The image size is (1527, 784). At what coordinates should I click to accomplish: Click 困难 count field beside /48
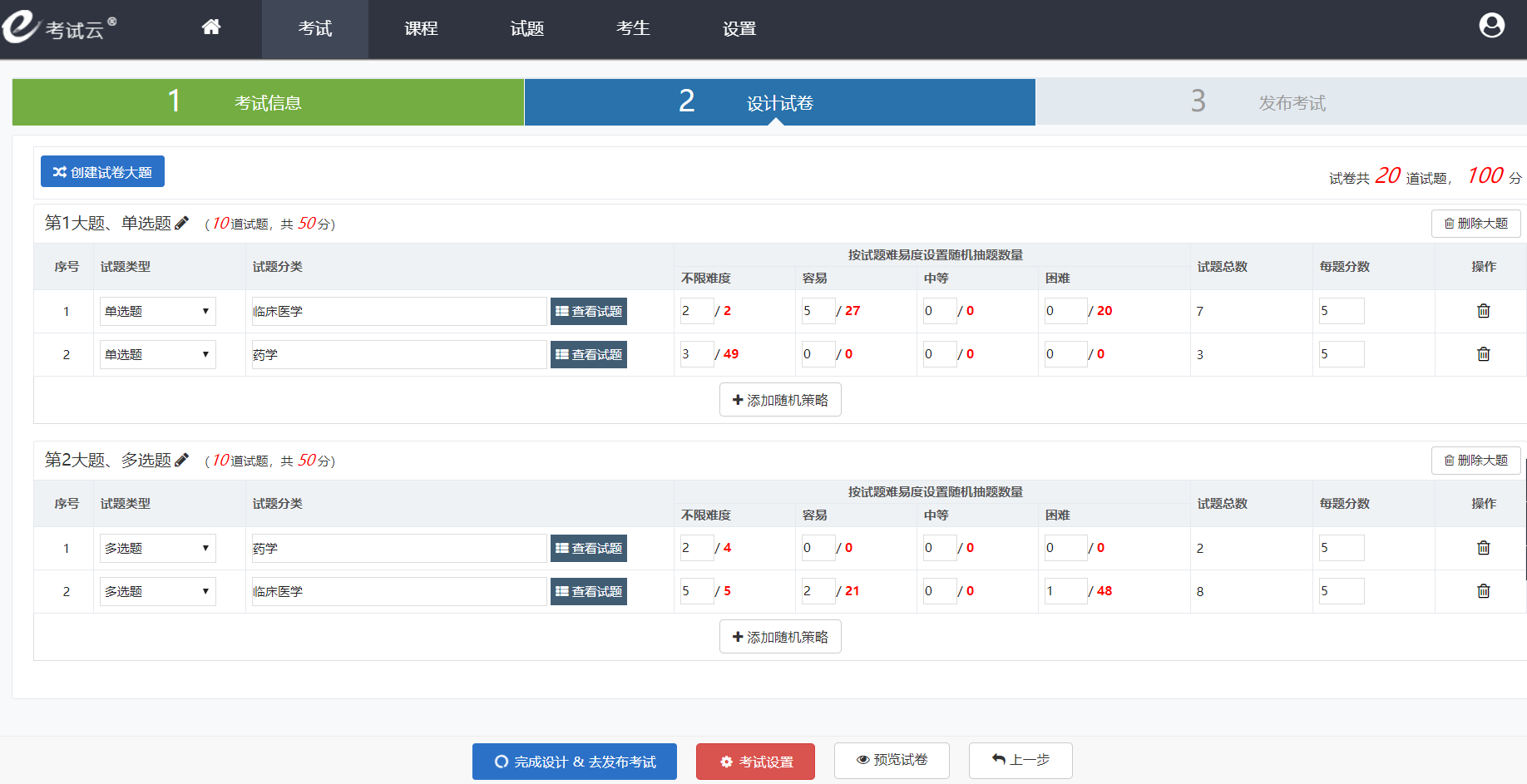click(1065, 591)
